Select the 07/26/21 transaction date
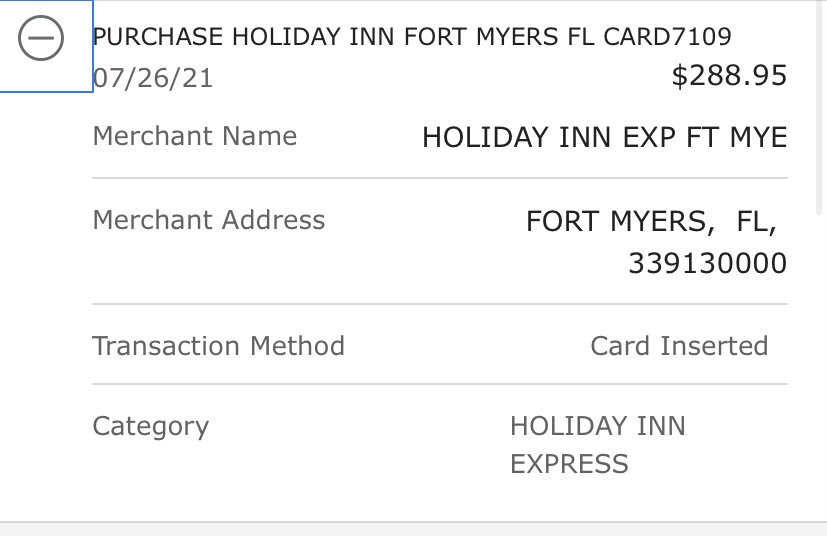This screenshot has height=536, width=827. (x=152, y=78)
